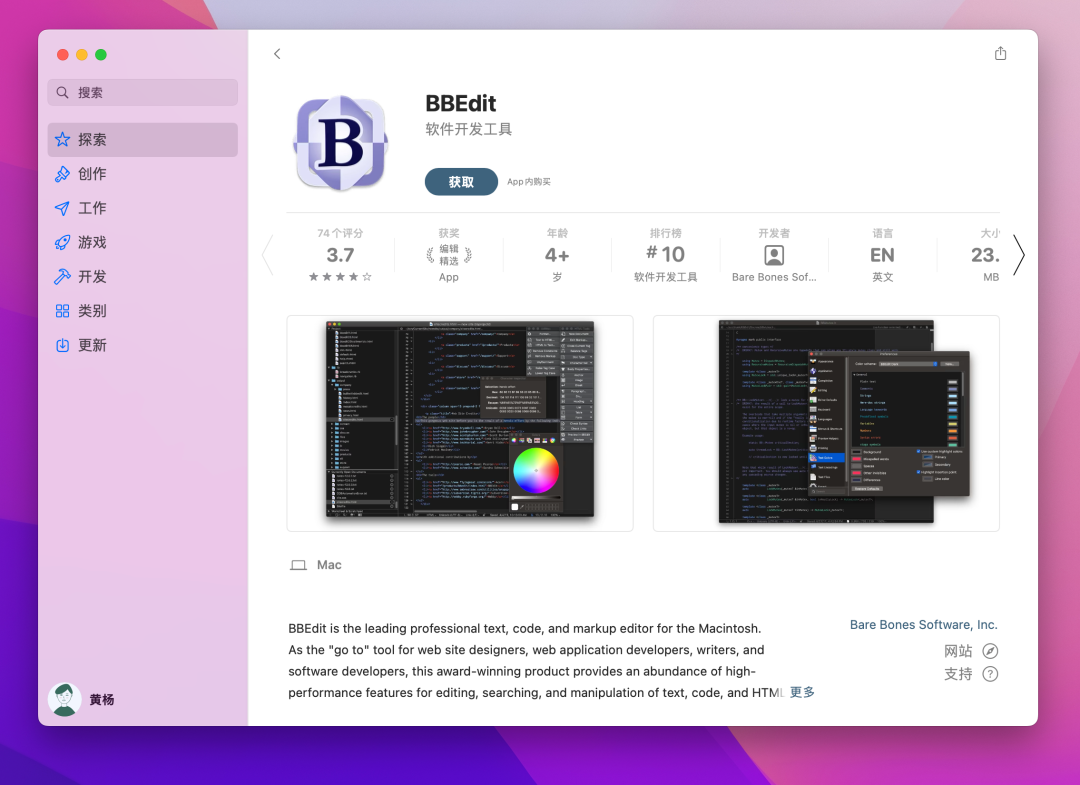Click the Mac platform label
Viewport: 1080px width, 785px height.
point(329,565)
